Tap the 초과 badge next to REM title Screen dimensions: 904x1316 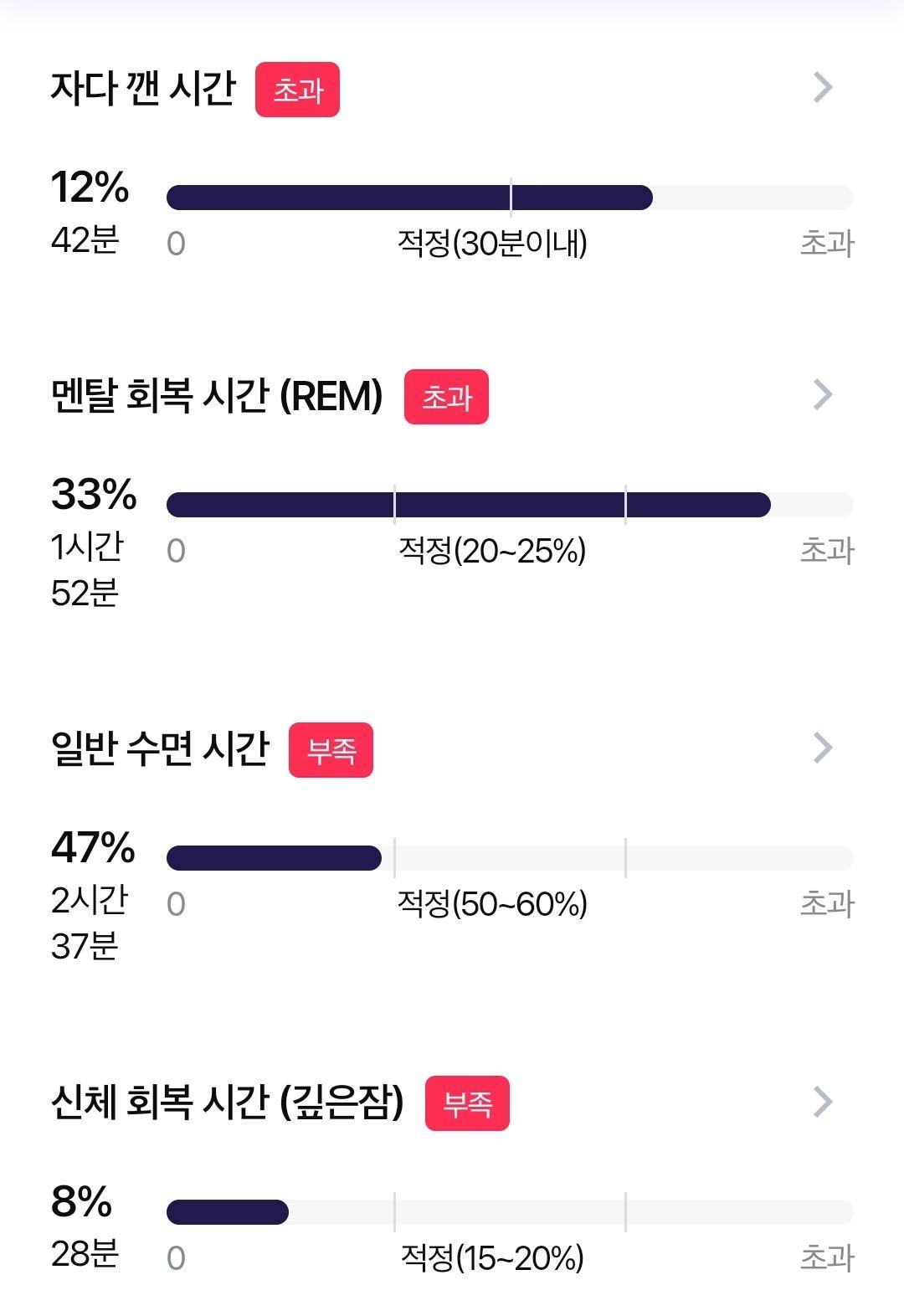tap(446, 397)
